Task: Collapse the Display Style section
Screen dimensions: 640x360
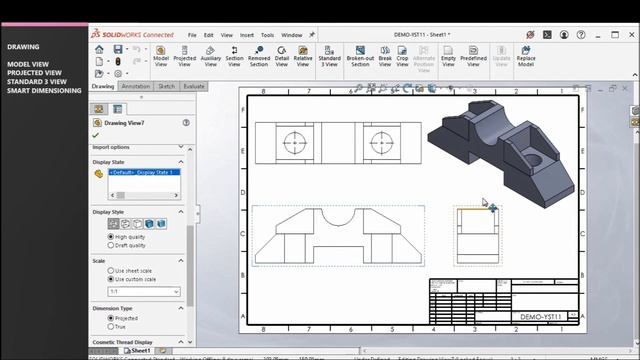Action: [181, 212]
